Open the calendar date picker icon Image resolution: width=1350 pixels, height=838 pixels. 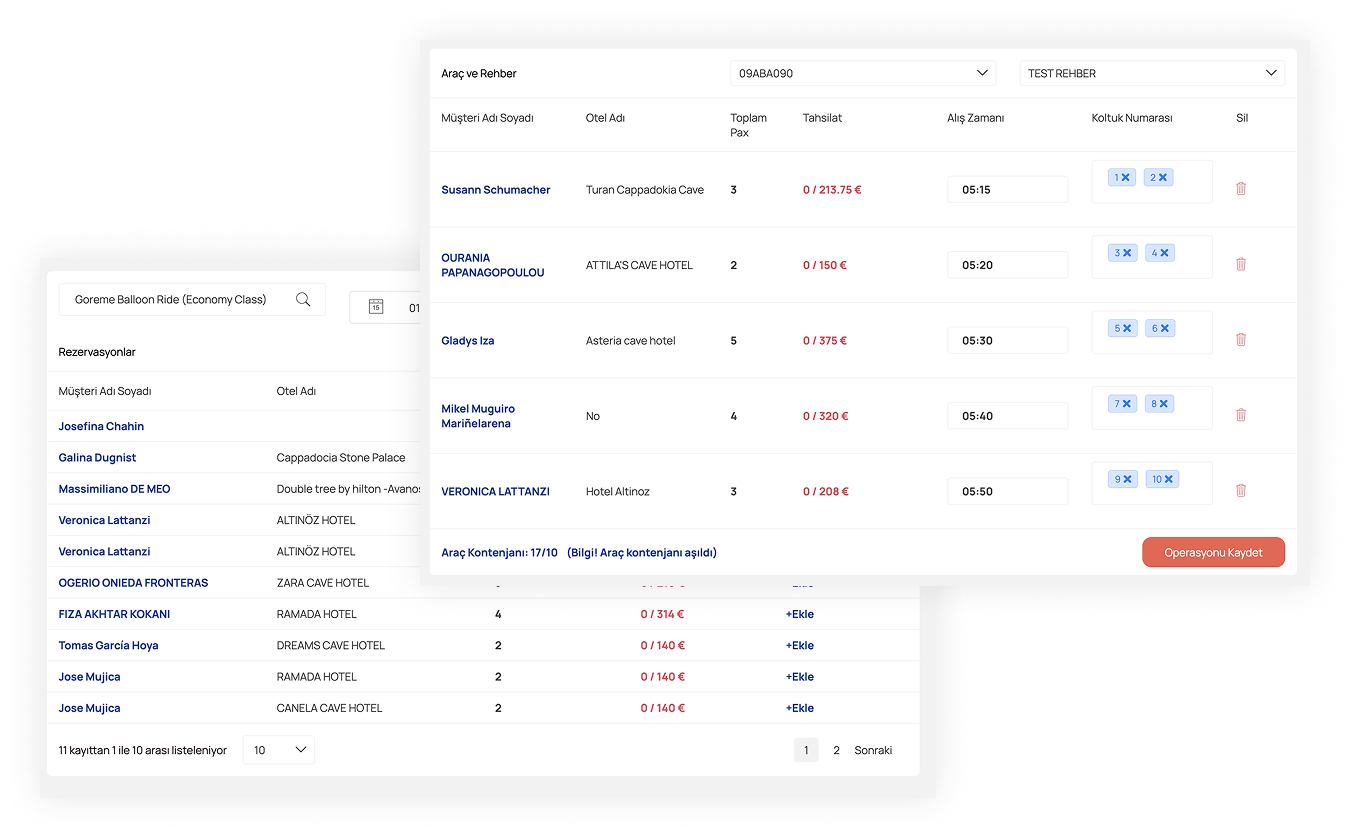point(376,307)
